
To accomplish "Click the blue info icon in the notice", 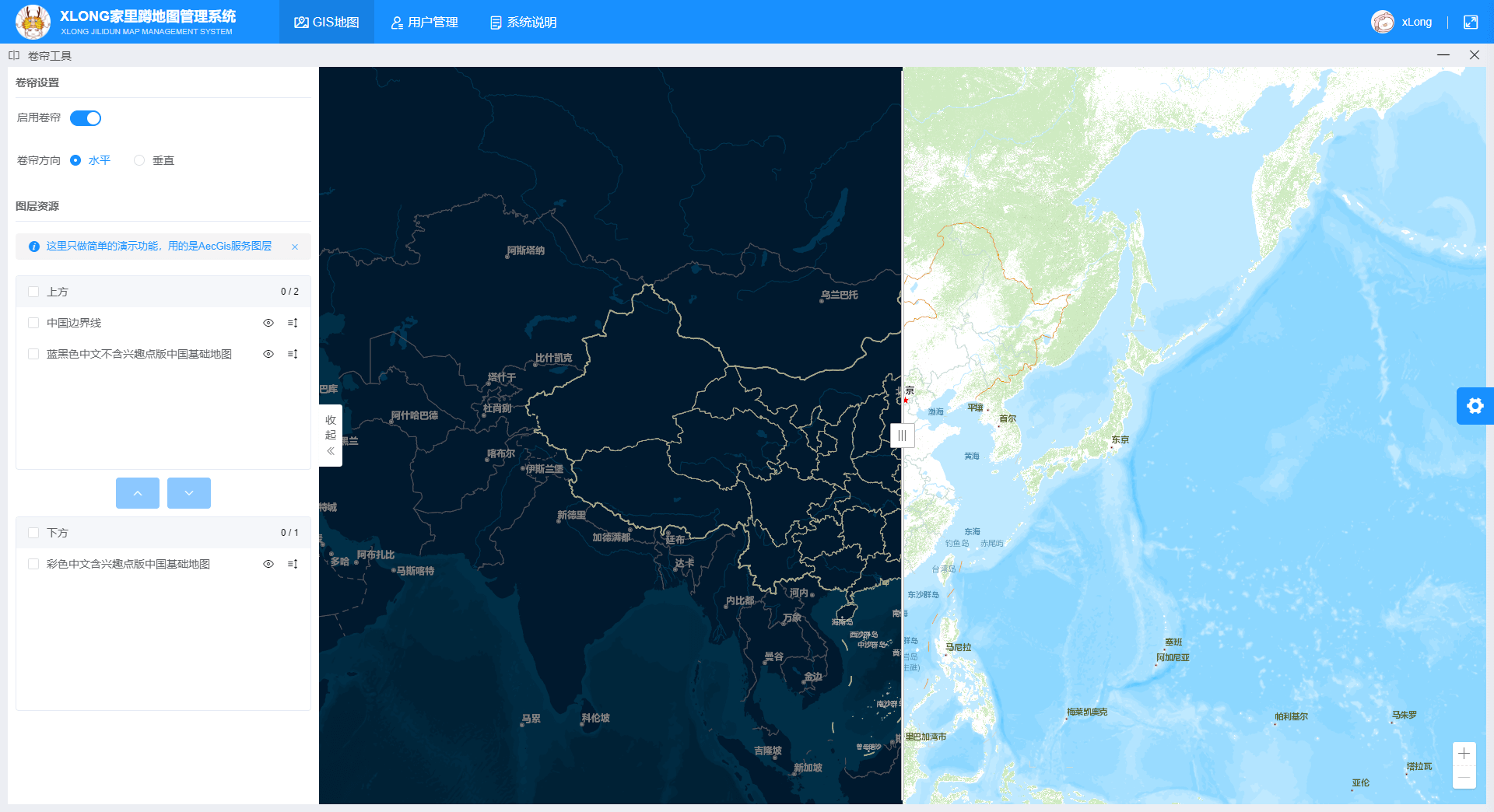I will [x=34, y=247].
